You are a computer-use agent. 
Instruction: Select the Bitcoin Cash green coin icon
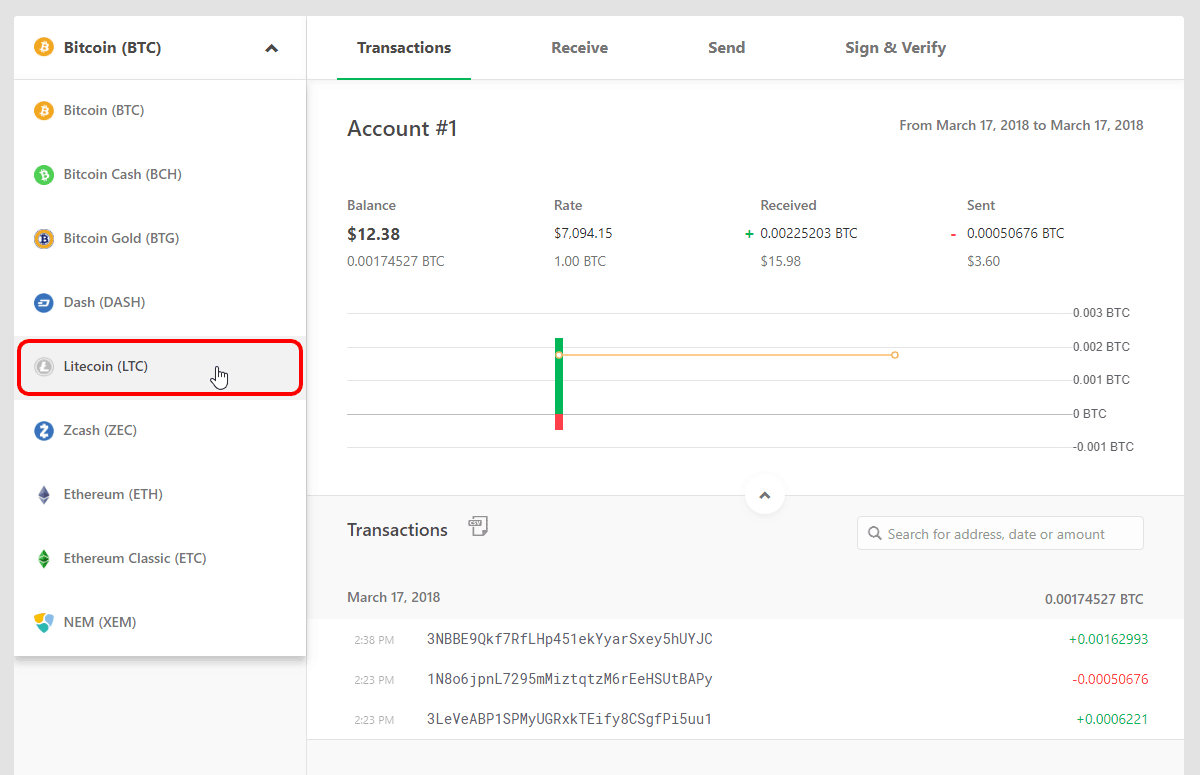point(44,174)
